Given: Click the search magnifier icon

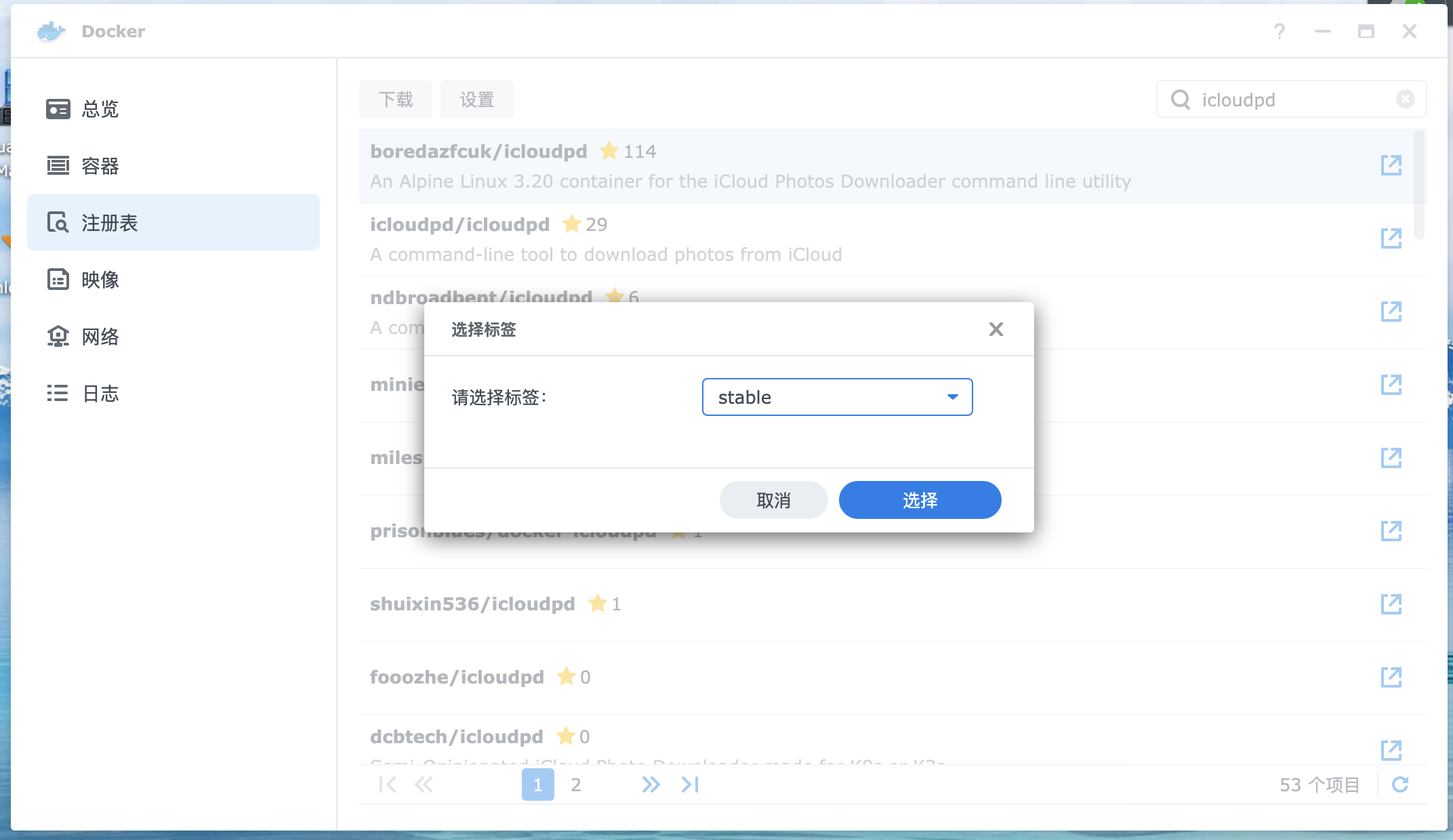Looking at the screenshot, I should click(1181, 100).
